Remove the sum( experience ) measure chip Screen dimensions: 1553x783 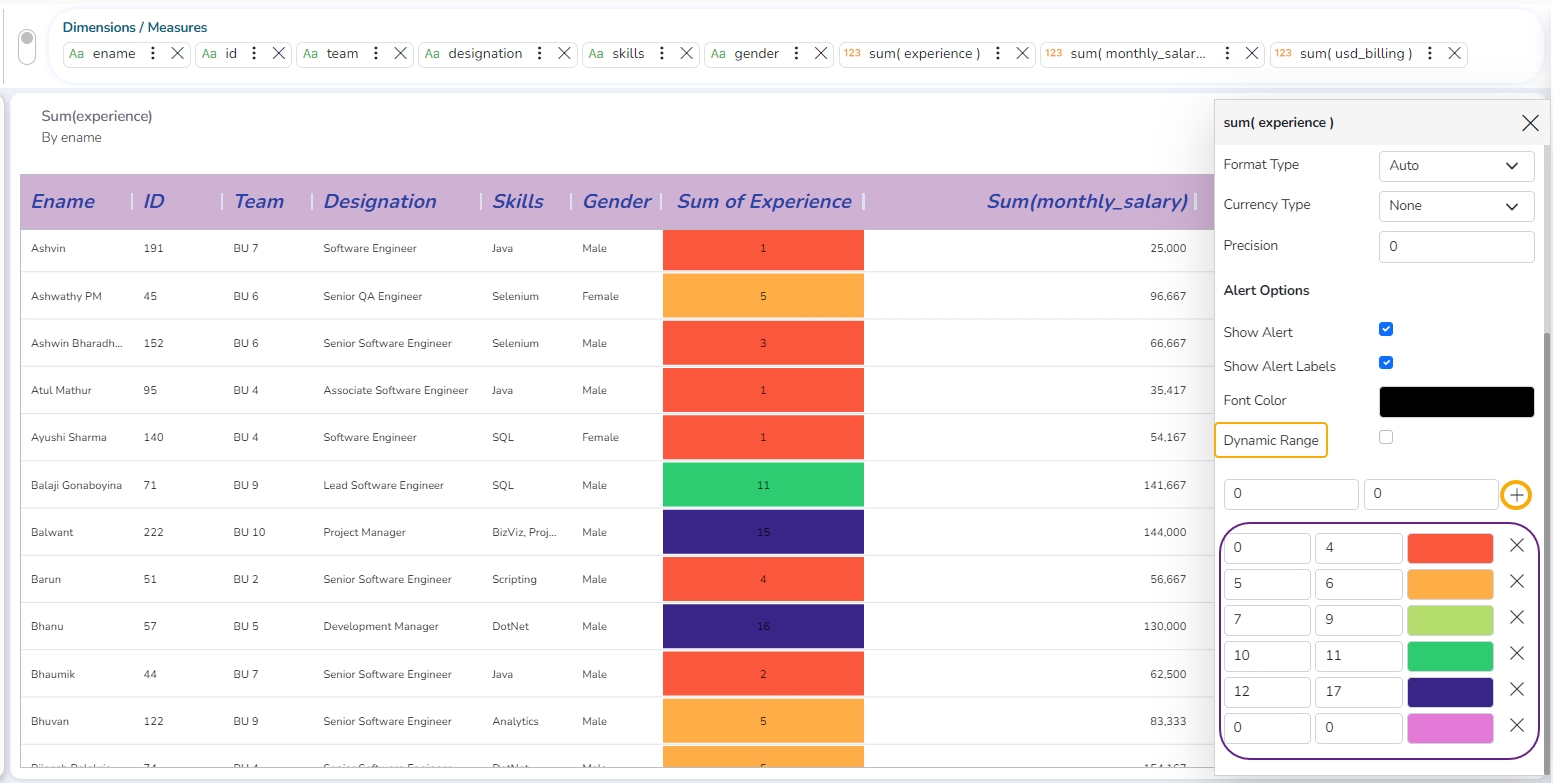point(1022,54)
